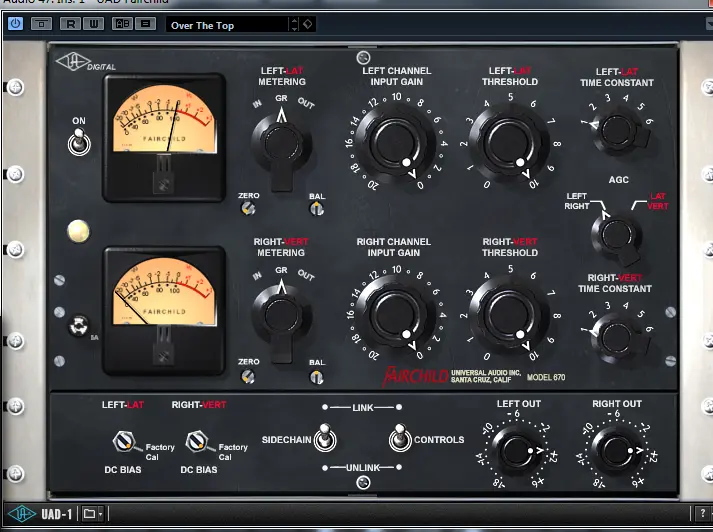This screenshot has width=713, height=532.
Task: Flip the ON power toggle switch
Action: pos(79,141)
